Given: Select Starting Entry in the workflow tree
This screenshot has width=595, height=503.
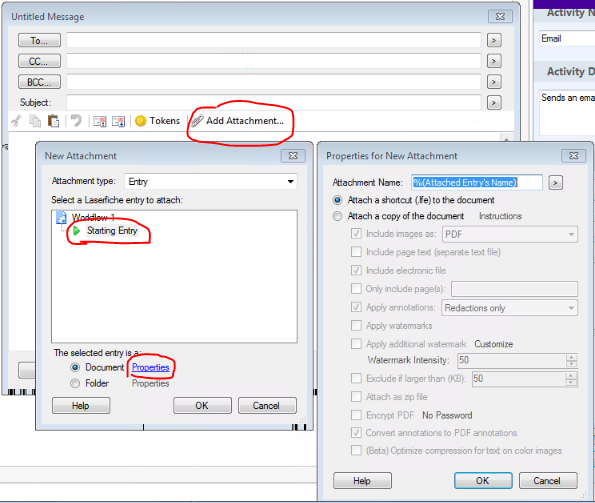Looking at the screenshot, I should pos(112,231).
